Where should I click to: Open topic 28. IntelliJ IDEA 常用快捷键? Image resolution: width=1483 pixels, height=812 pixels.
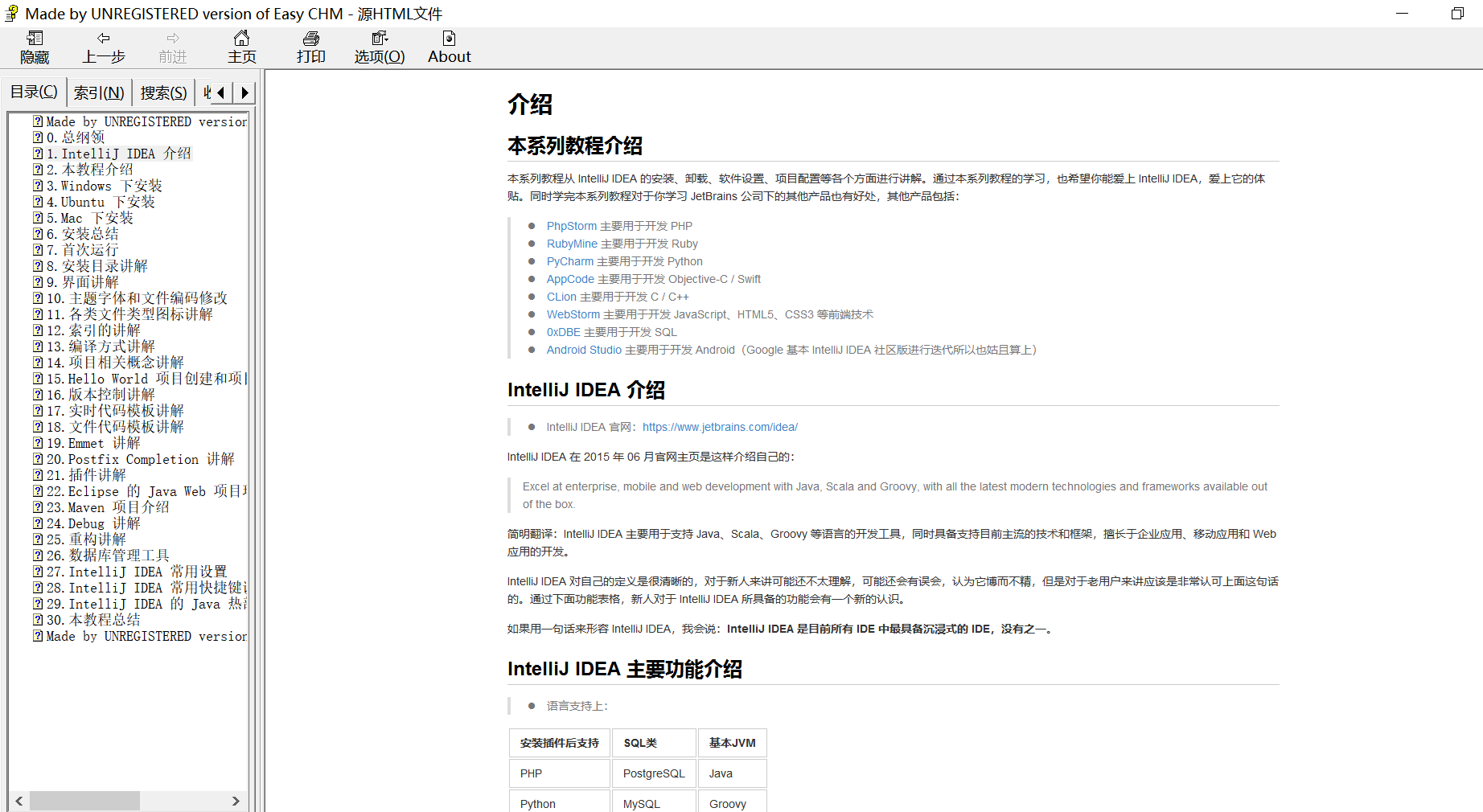(146, 588)
